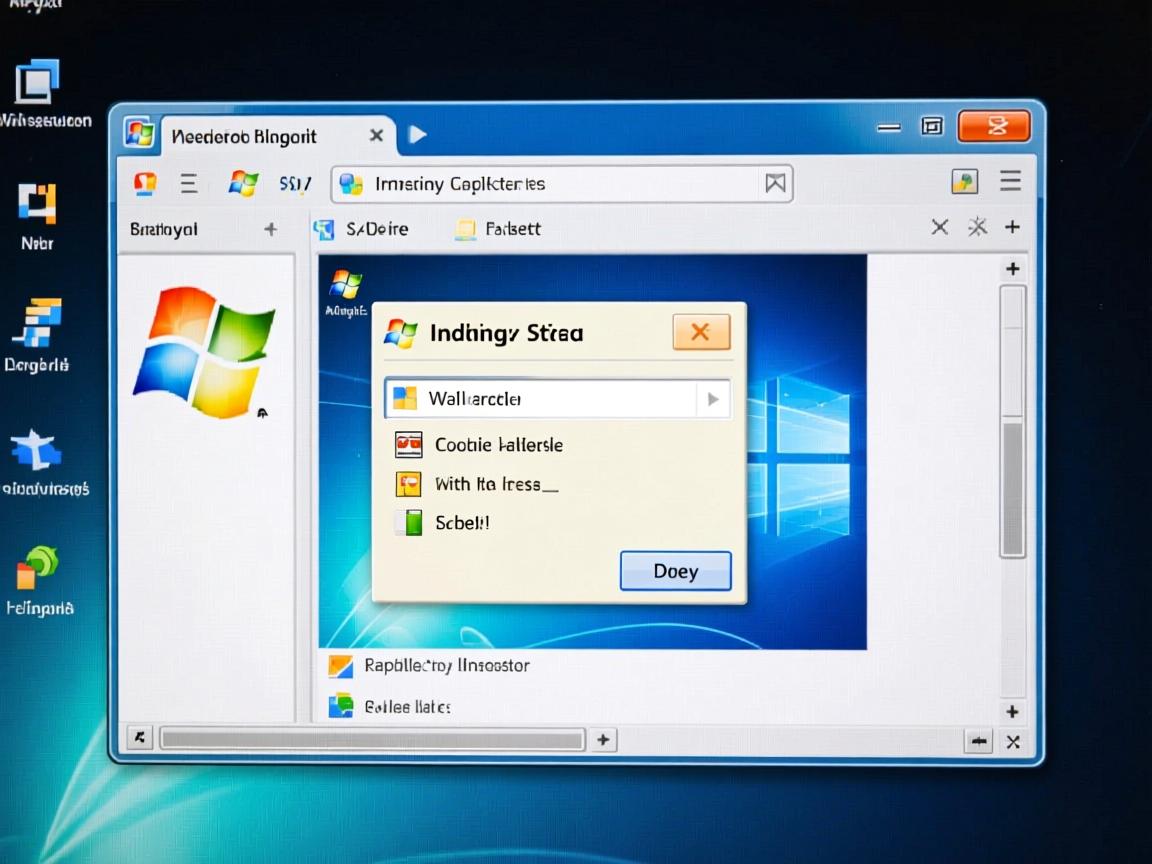This screenshot has height=864, width=1152.
Task: Switch to the Neederob Blngorit tab
Action: (x=245, y=136)
